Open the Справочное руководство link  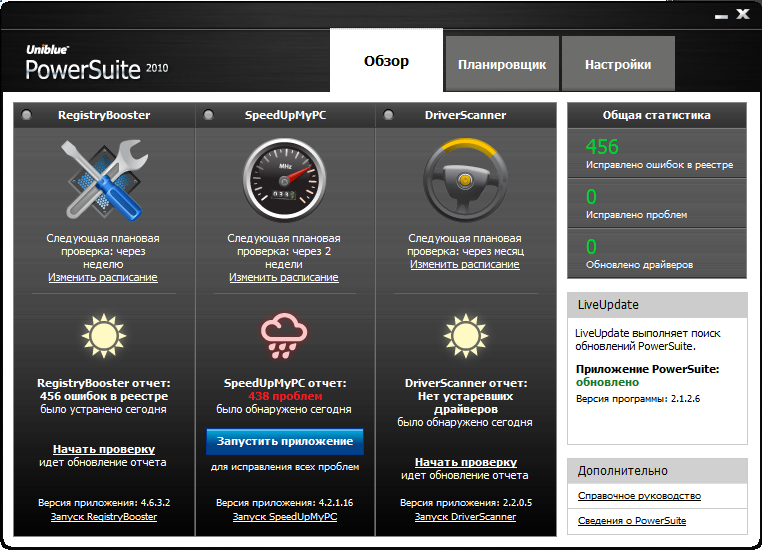coord(639,496)
